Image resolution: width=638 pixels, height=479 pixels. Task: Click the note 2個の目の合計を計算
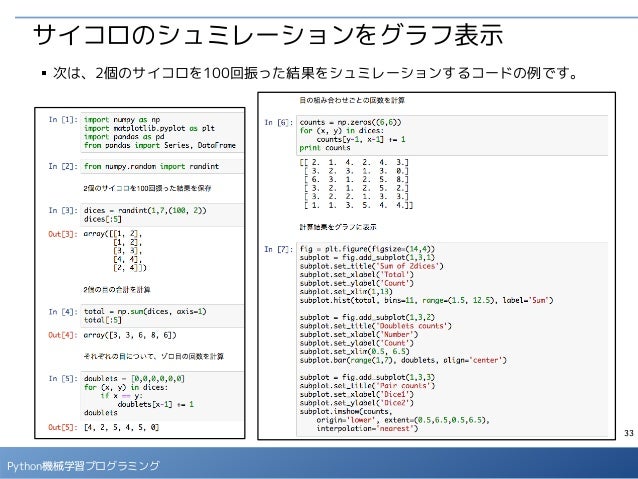[117, 290]
